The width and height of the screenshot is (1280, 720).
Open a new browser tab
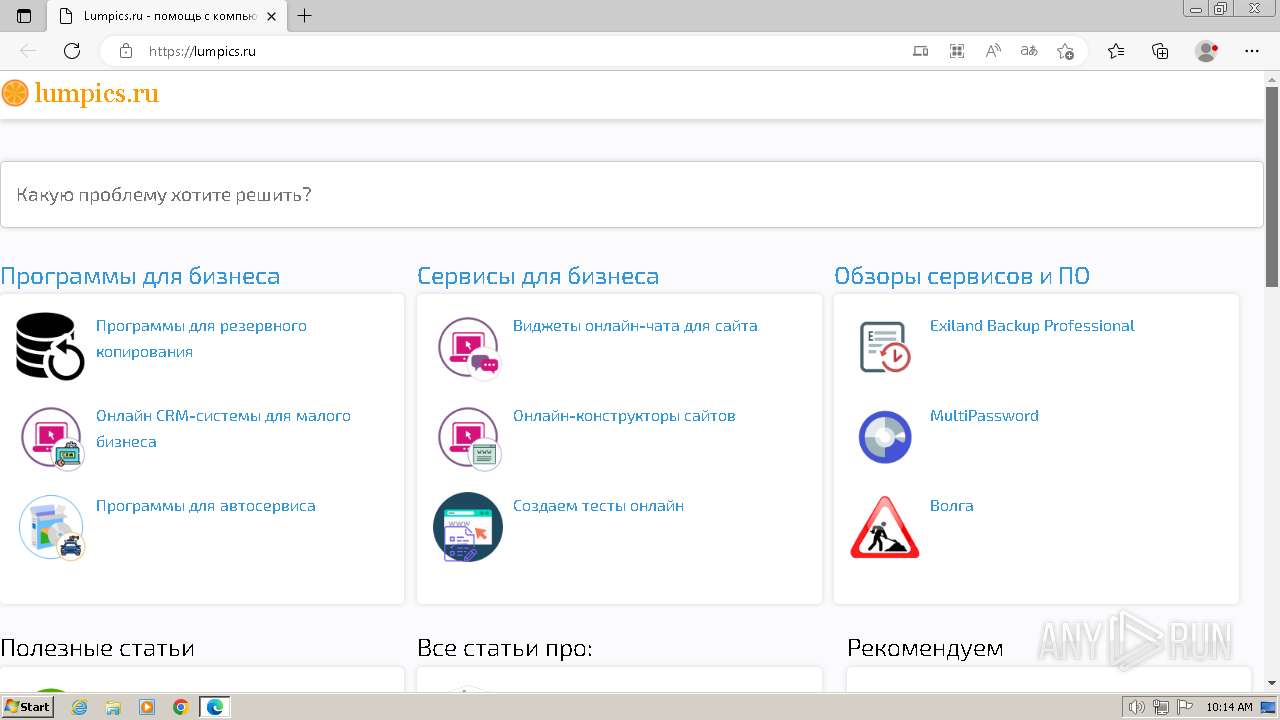[305, 16]
